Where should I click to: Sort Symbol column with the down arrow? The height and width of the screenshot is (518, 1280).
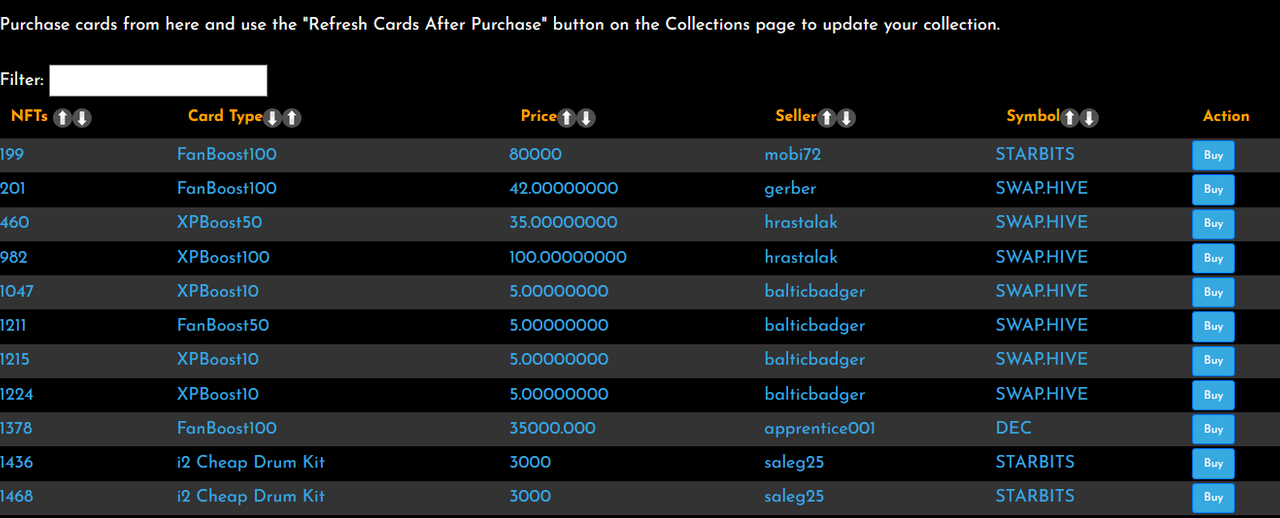[1089, 118]
